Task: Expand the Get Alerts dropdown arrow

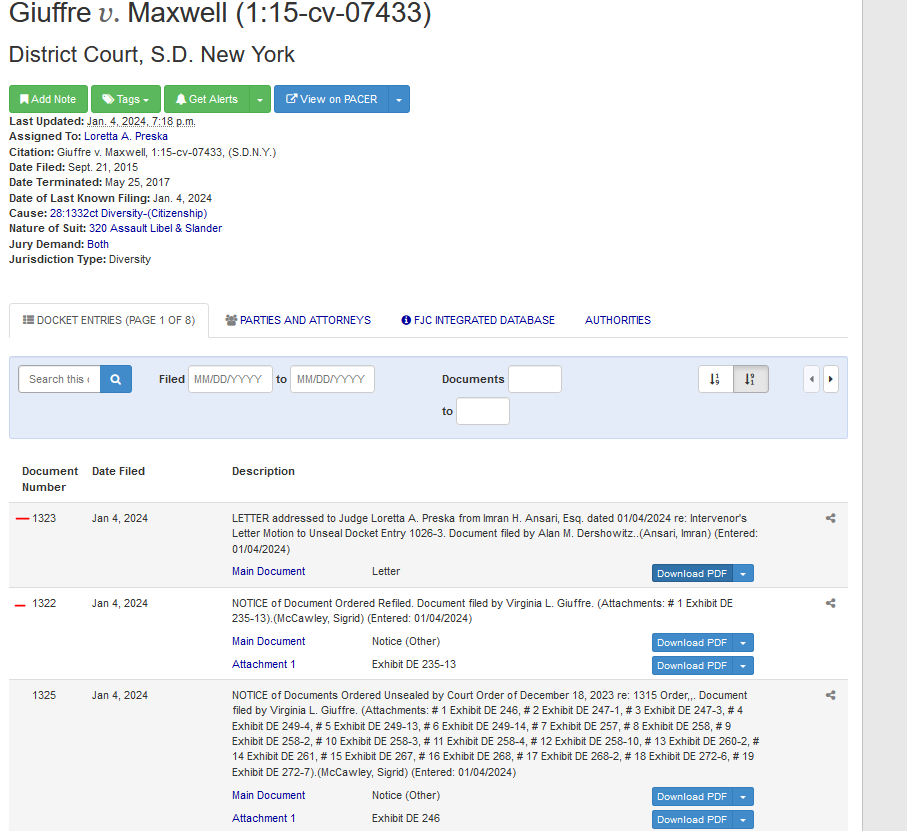Action: point(260,99)
